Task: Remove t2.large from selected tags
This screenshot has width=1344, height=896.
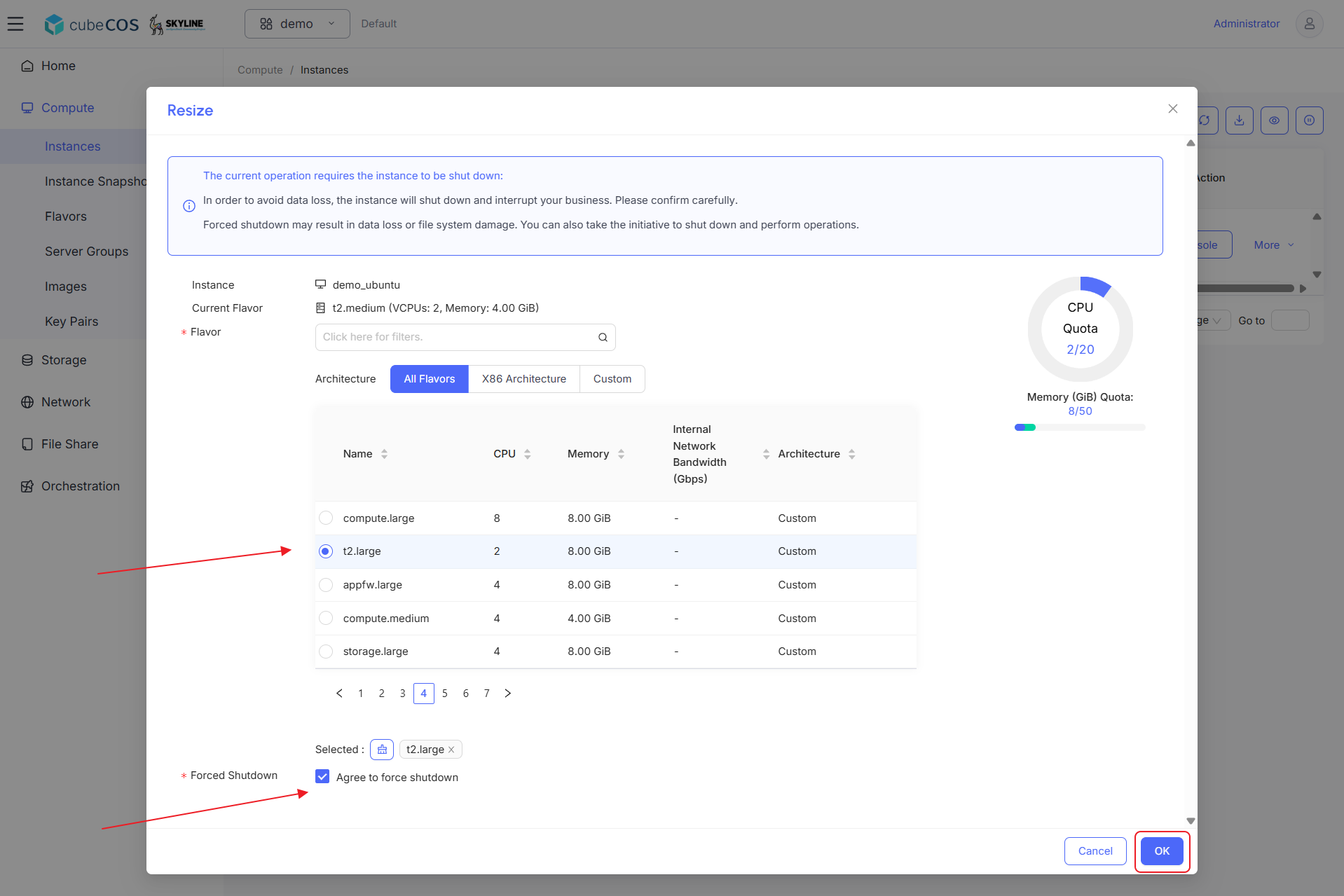Action: (x=451, y=750)
